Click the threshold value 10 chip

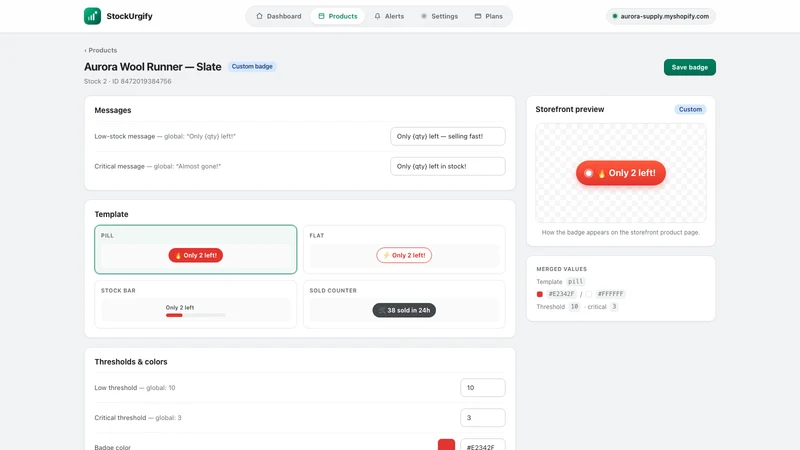(x=574, y=307)
